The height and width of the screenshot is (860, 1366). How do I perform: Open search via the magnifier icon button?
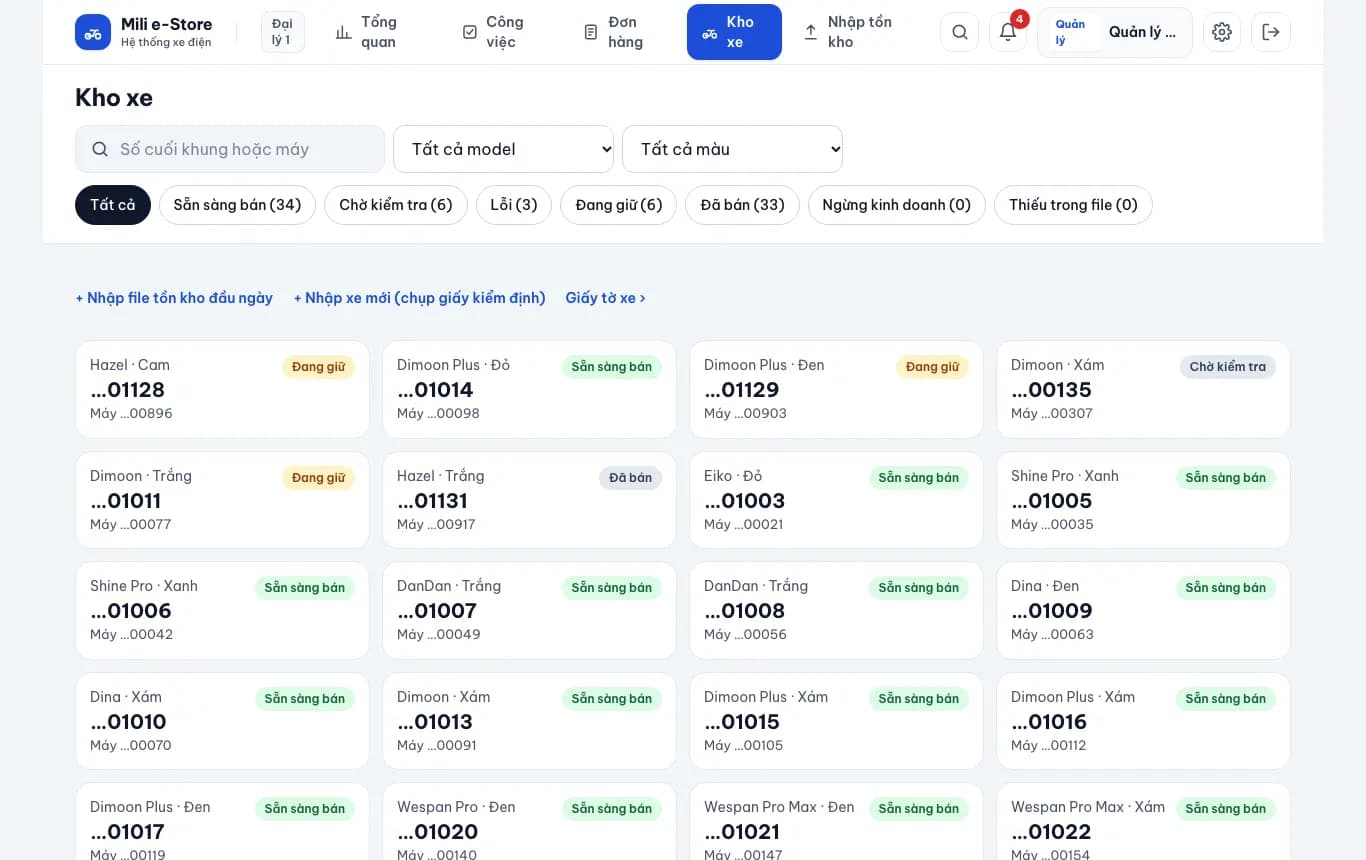[x=959, y=32]
